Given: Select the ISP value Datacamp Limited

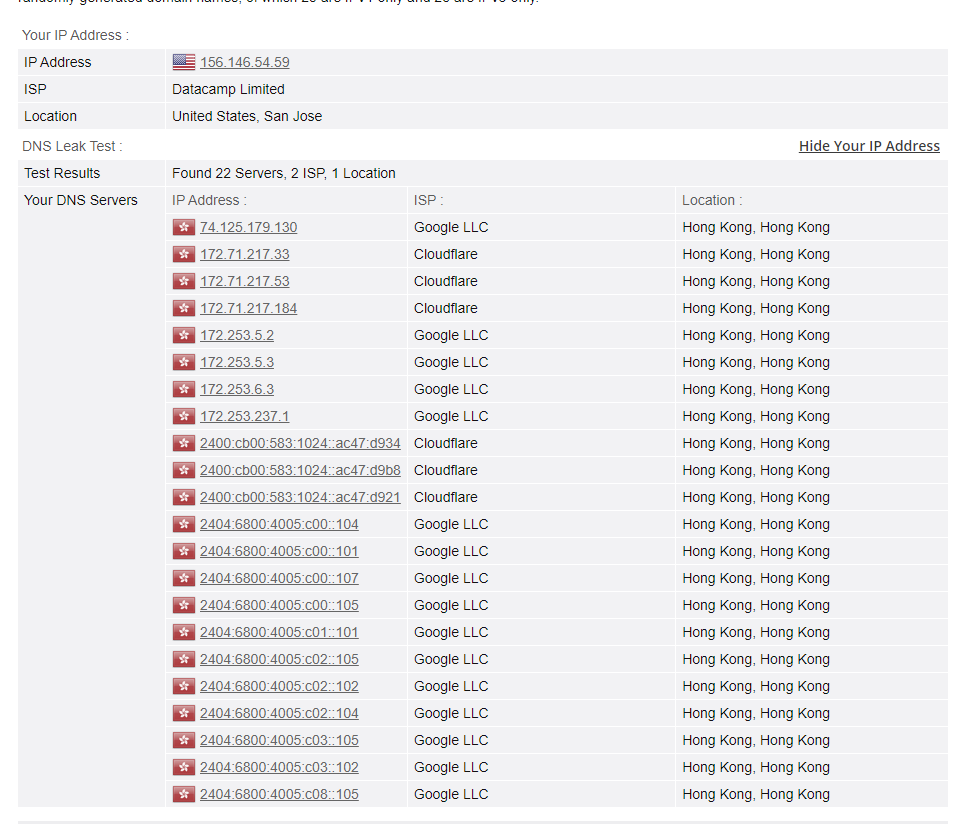Looking at the screenshot, I should tap(228, 89).
